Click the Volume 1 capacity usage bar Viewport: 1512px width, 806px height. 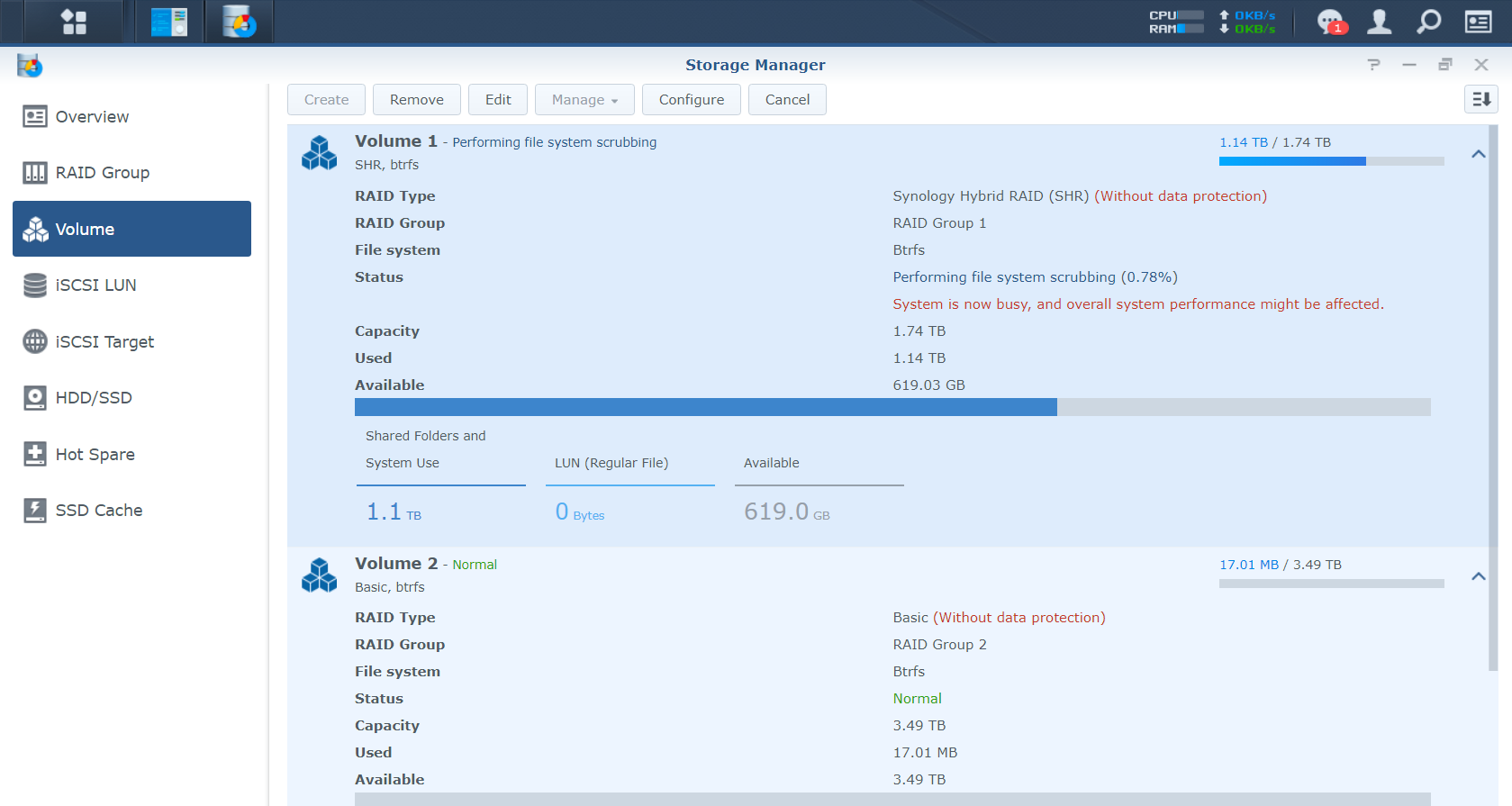point(892,407)
